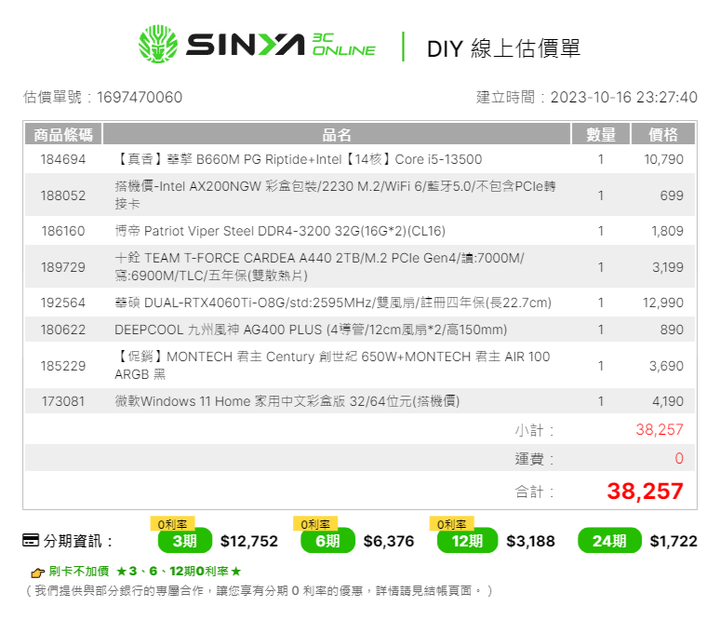This screenshot has height=620, width=720.
Task: Click the B660M PG Riptide Core i5-13500 item
Action: pyautogui.click(x=298, y=159)
